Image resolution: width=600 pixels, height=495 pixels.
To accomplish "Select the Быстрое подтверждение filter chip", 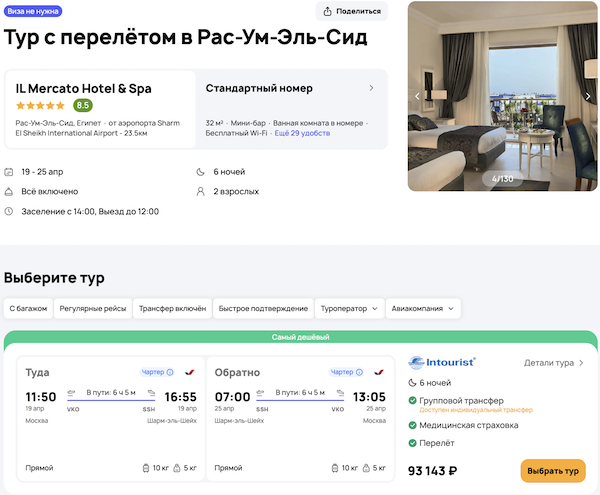I will (263, 309).
